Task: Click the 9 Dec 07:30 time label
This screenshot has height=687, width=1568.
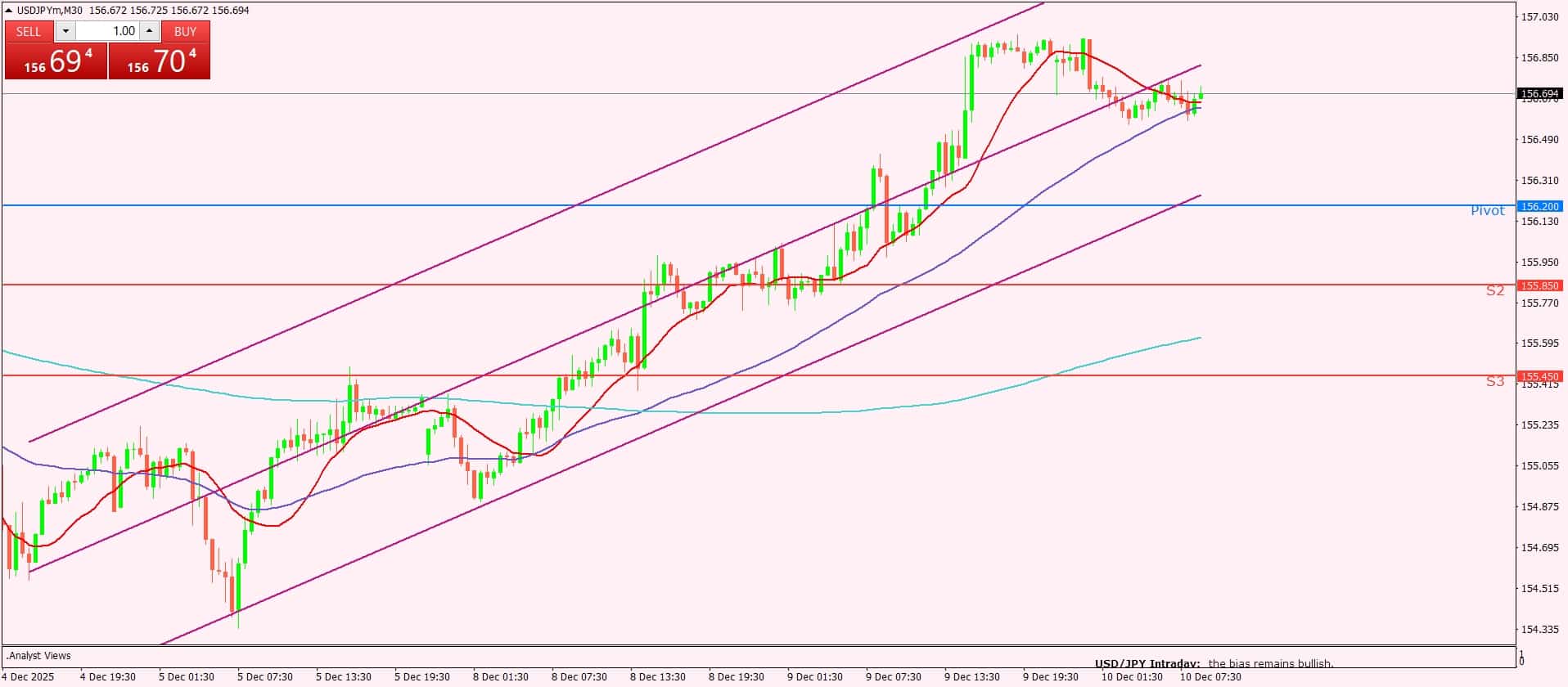Action: click(894, 677)
